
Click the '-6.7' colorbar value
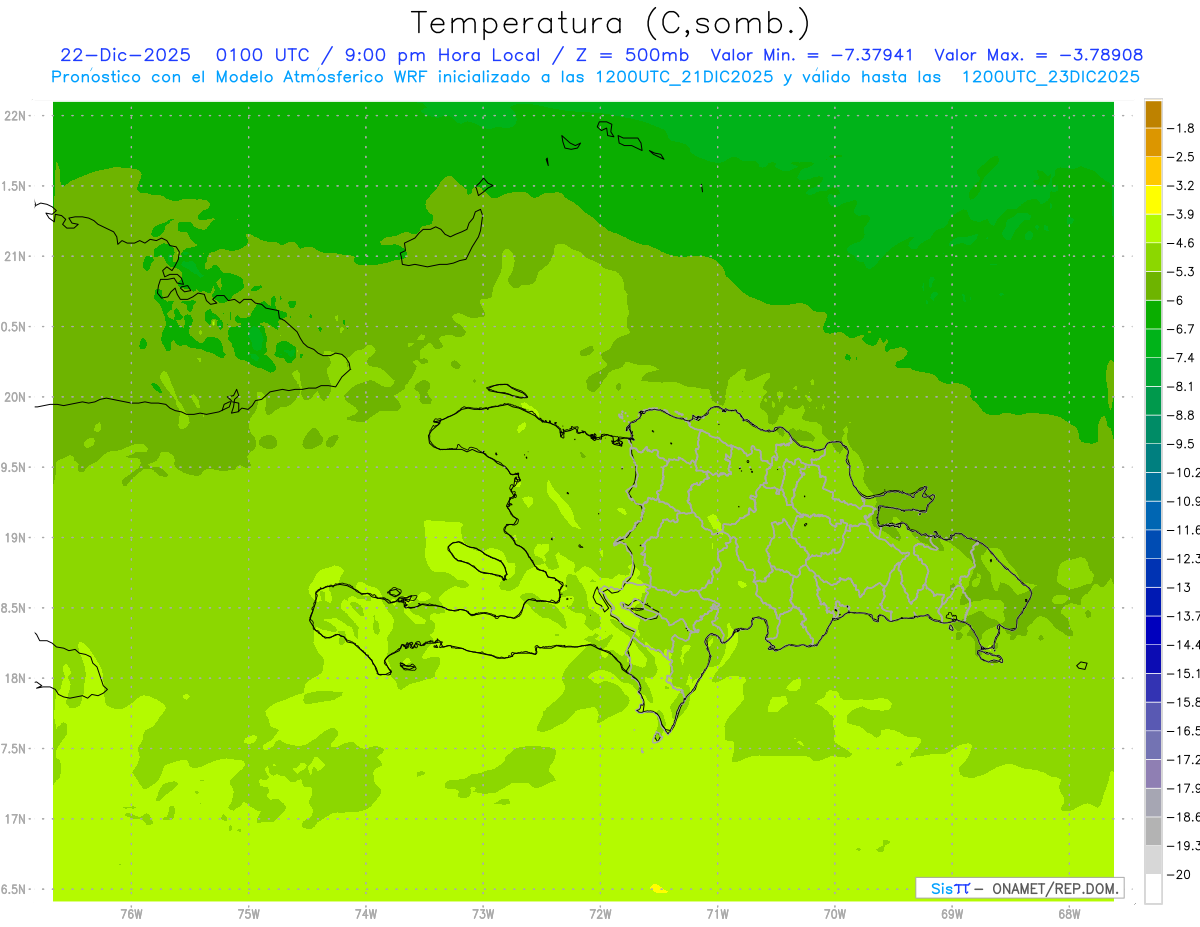point(1181,329)
